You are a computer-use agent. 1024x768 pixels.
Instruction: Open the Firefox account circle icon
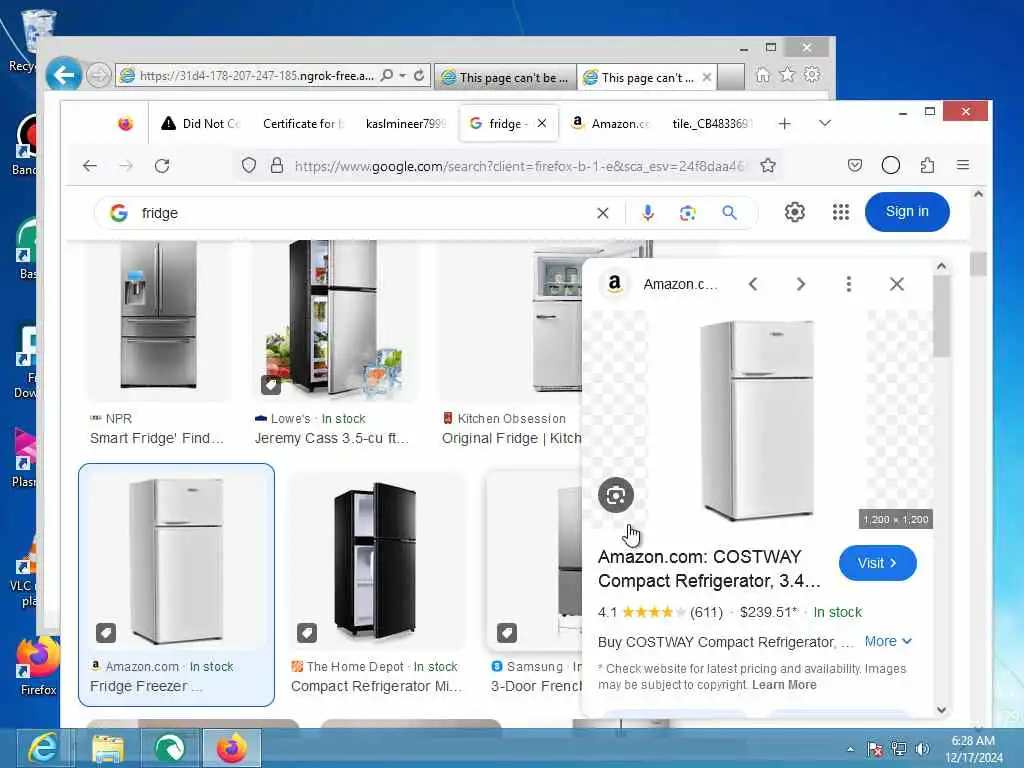[891, 166]
